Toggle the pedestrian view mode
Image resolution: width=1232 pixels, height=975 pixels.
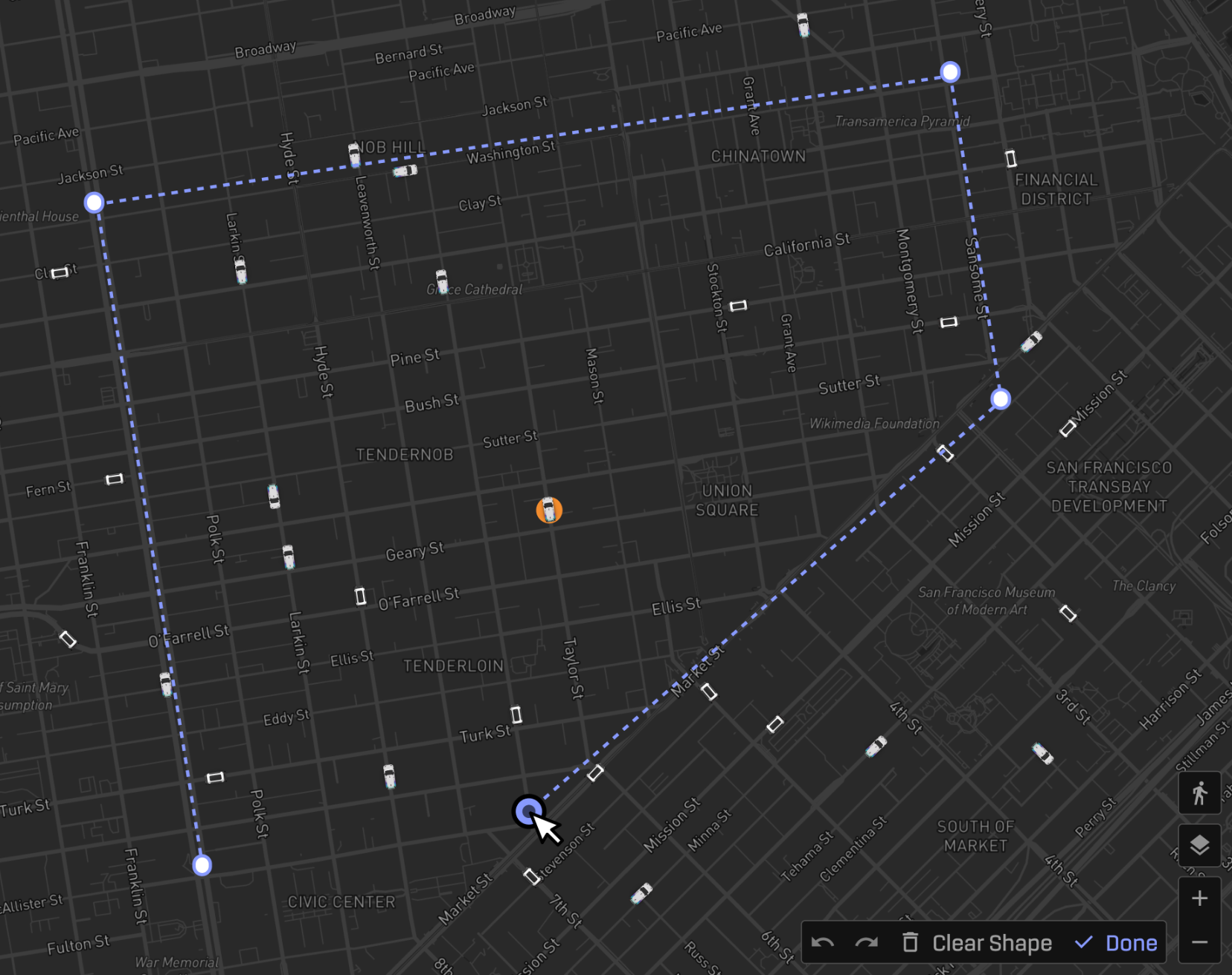coord(1199,793)
